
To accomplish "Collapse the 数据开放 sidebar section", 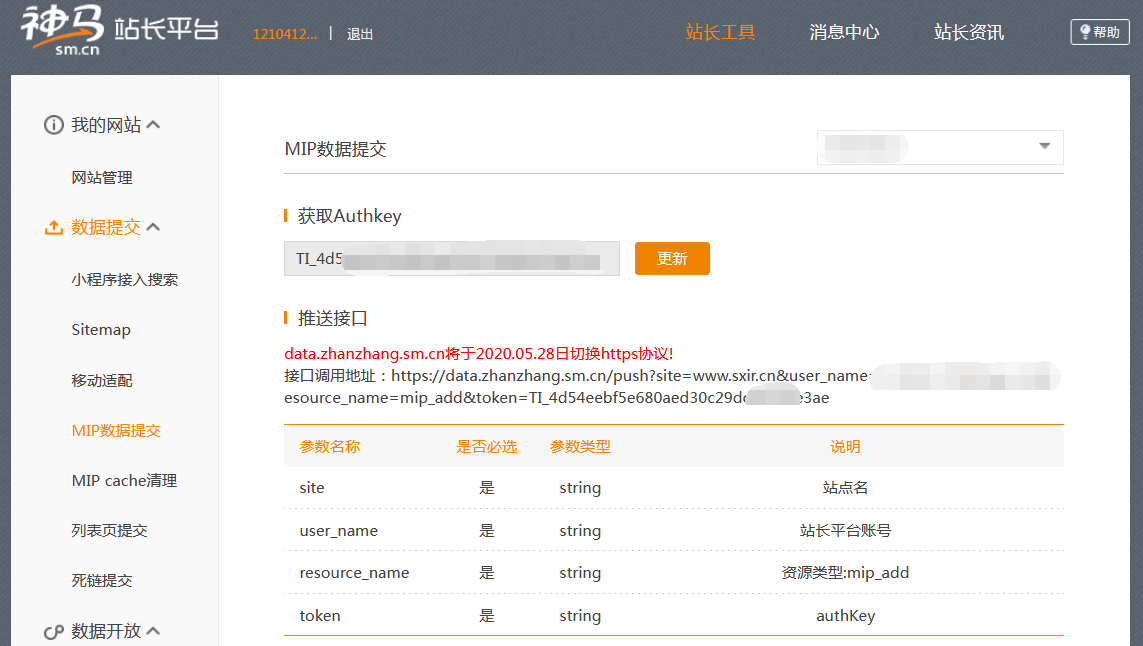I will [x=154, y=632].
